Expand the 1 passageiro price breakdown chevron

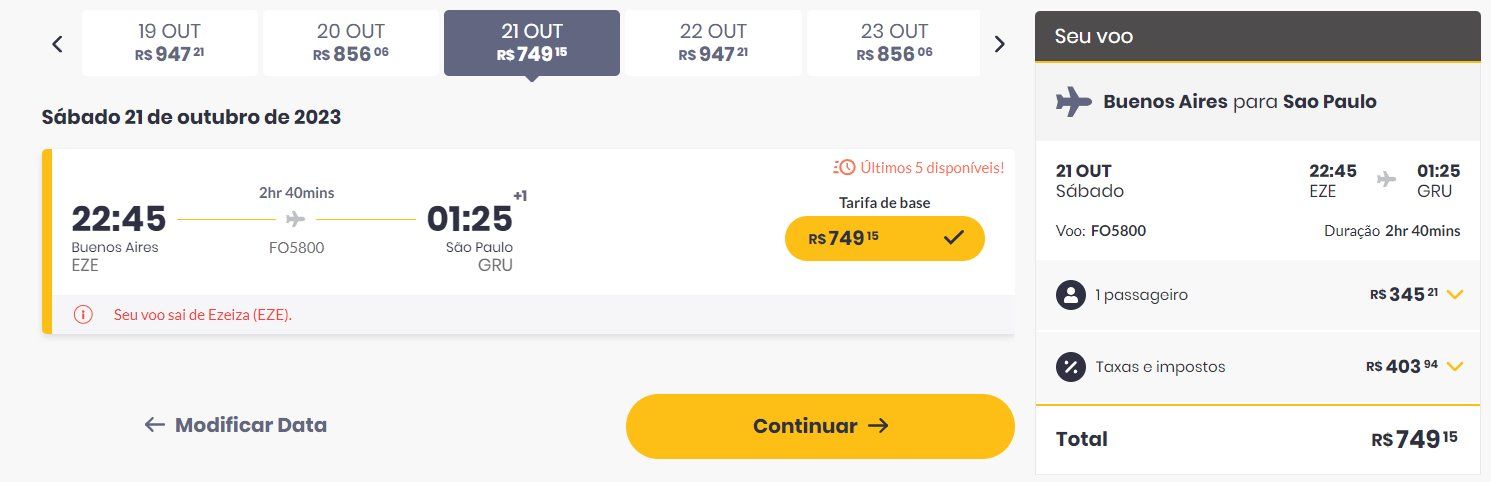[x=1455, y=295]
